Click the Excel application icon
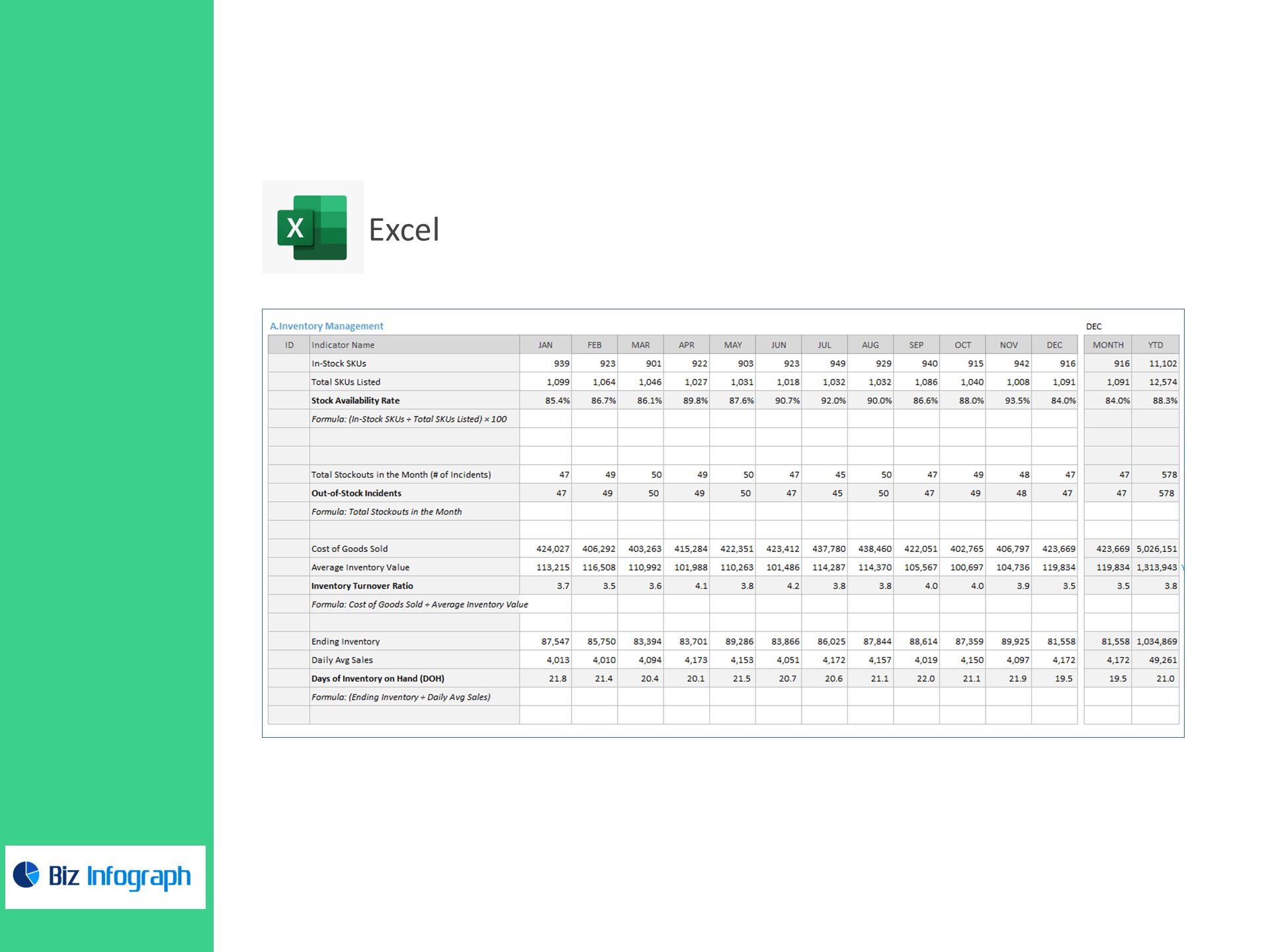 pos(313,227)
